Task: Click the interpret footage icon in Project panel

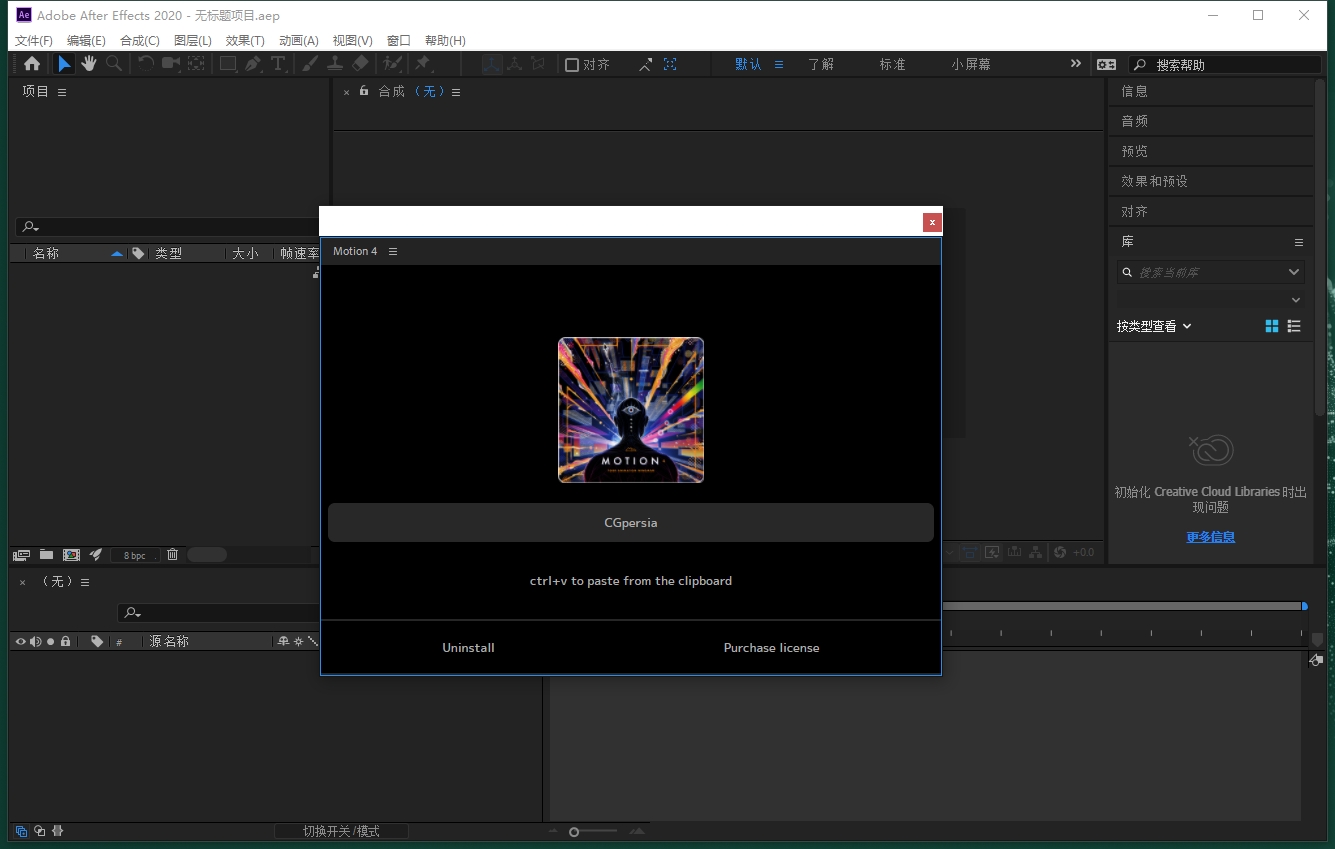Action: pyautogui.click(x=21, y=555)
